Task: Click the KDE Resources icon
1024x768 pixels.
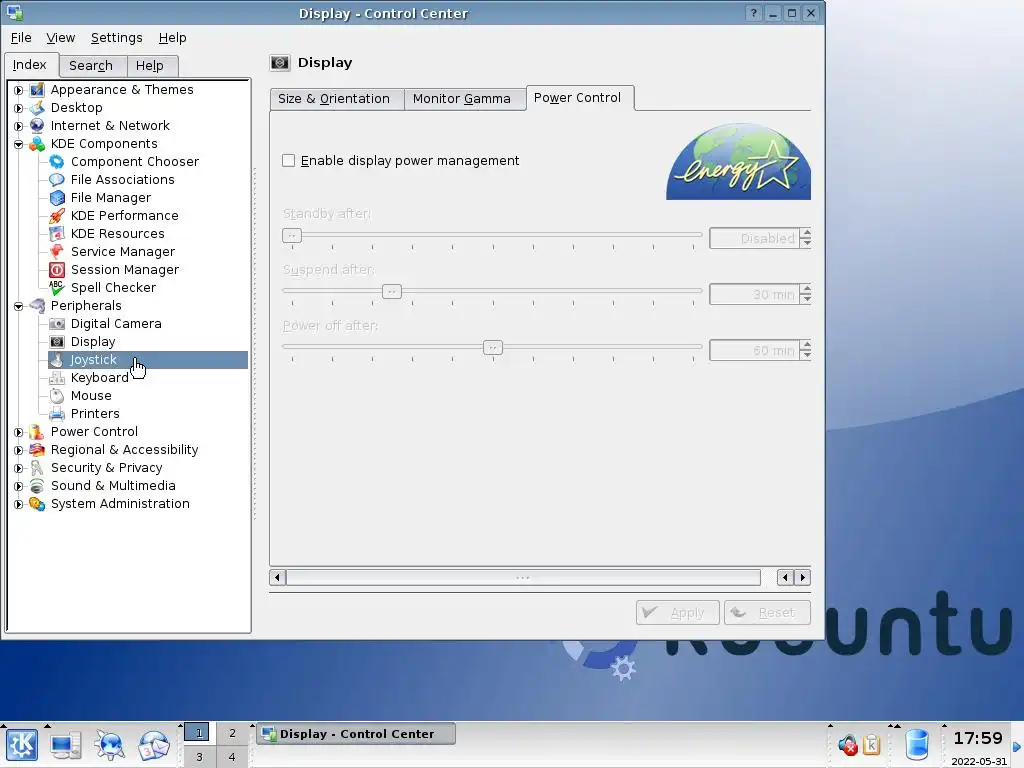Action: click(57, 234)
